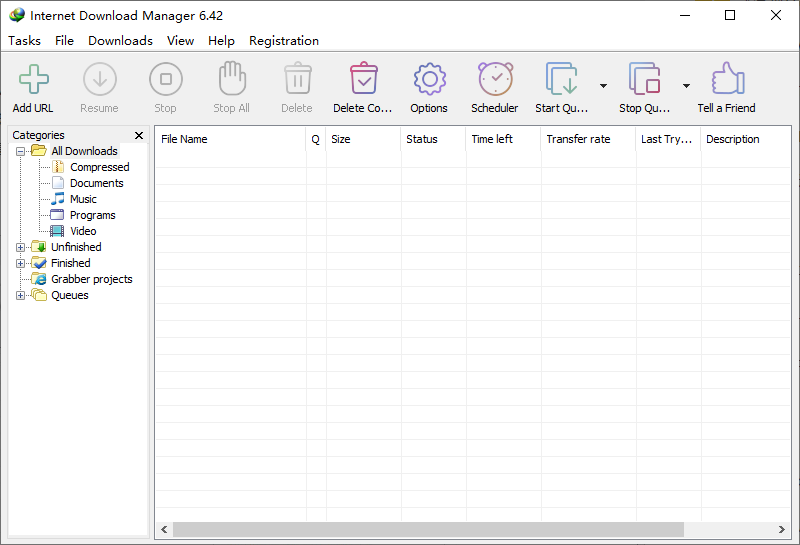Open the Scheduler clock icon
Image resolution: width=800 pixels, height=545 pixels.
point(495,79)
